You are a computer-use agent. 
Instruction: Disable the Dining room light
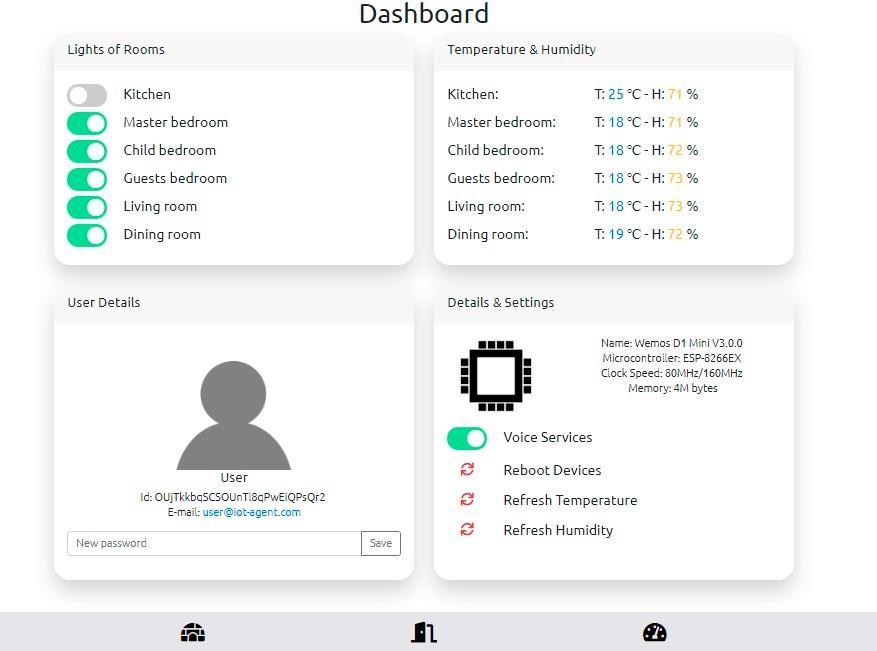87,235
